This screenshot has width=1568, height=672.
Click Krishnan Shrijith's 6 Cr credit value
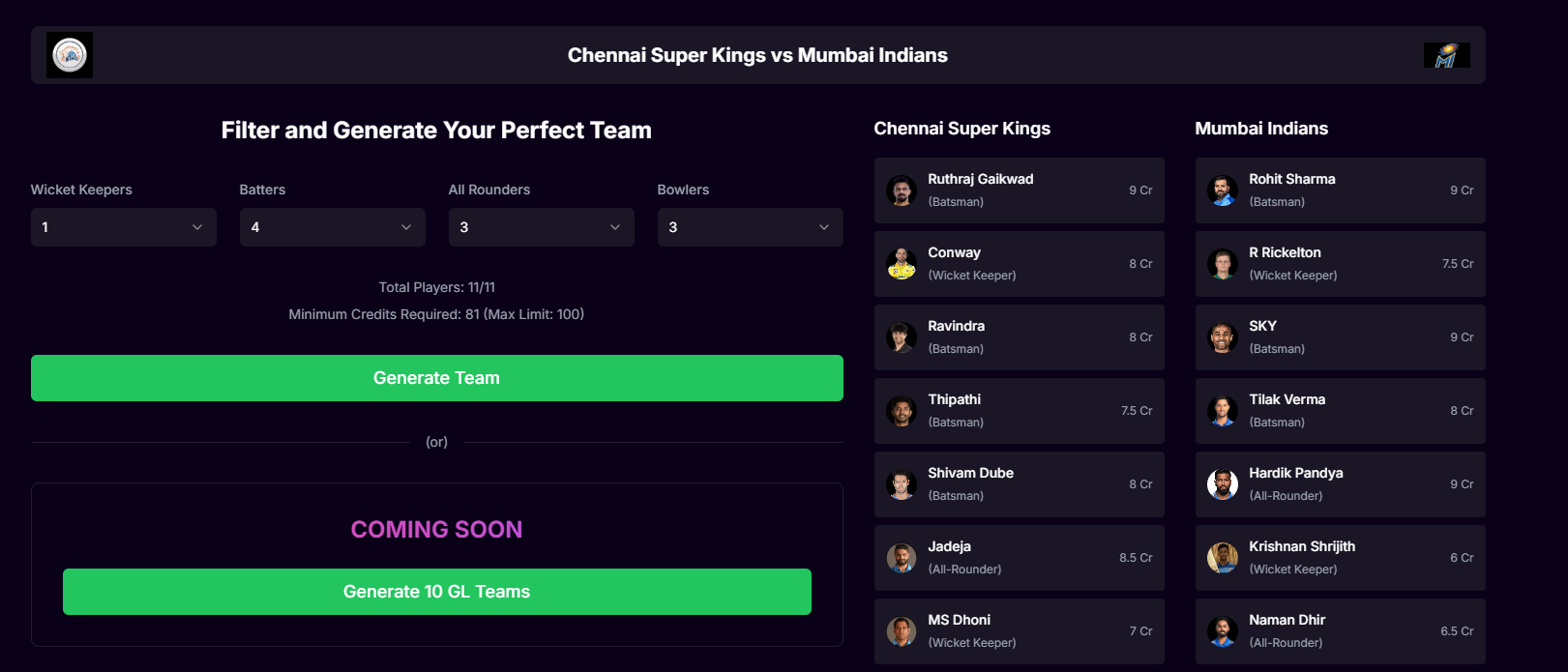1462,558
